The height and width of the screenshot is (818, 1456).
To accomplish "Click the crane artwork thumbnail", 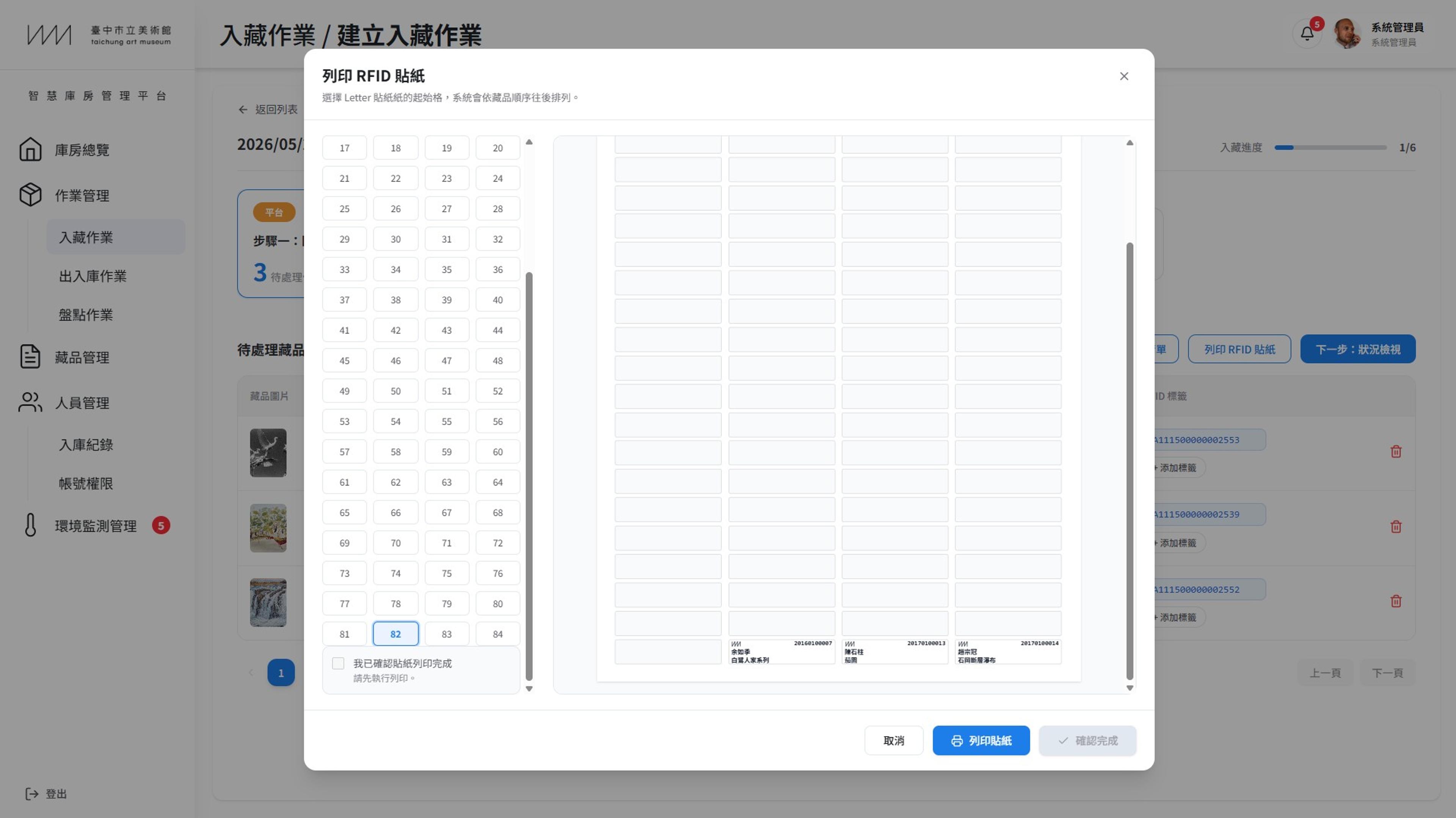I will (268, 452).
